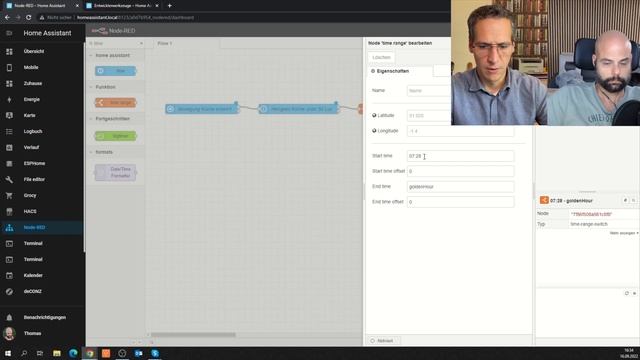This screenshot has height=360, width=640.
Task: Focus the Start time field
Action: point(460,156)
